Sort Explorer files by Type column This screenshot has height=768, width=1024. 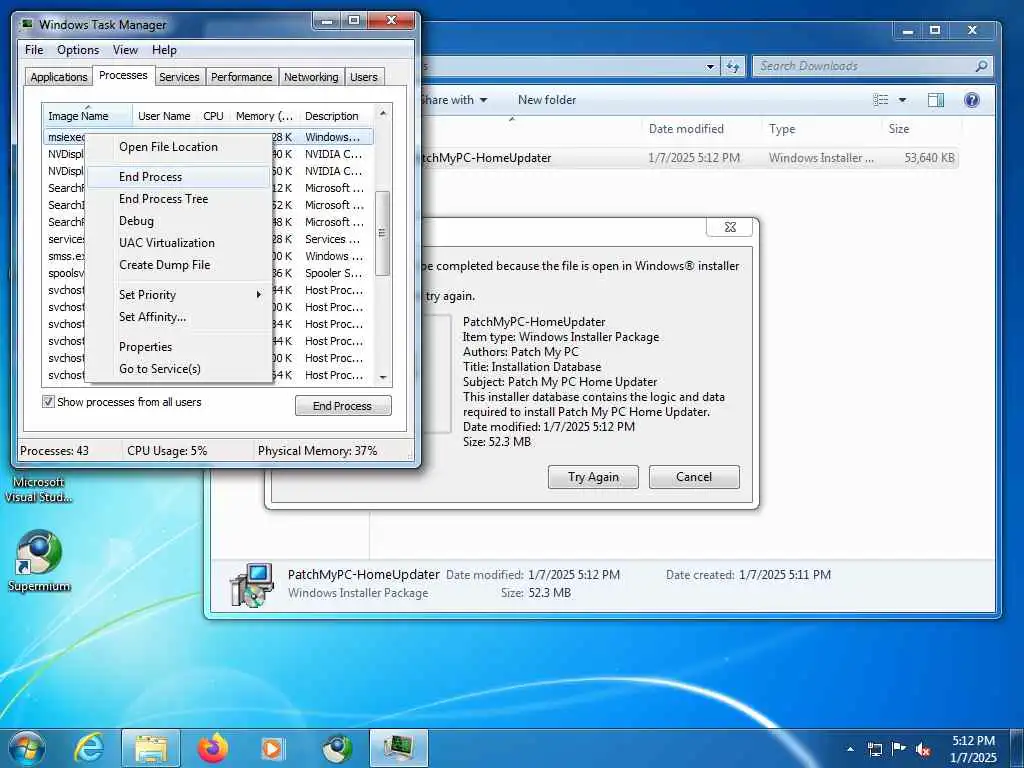pyautogui.click(x=821, y=129)
